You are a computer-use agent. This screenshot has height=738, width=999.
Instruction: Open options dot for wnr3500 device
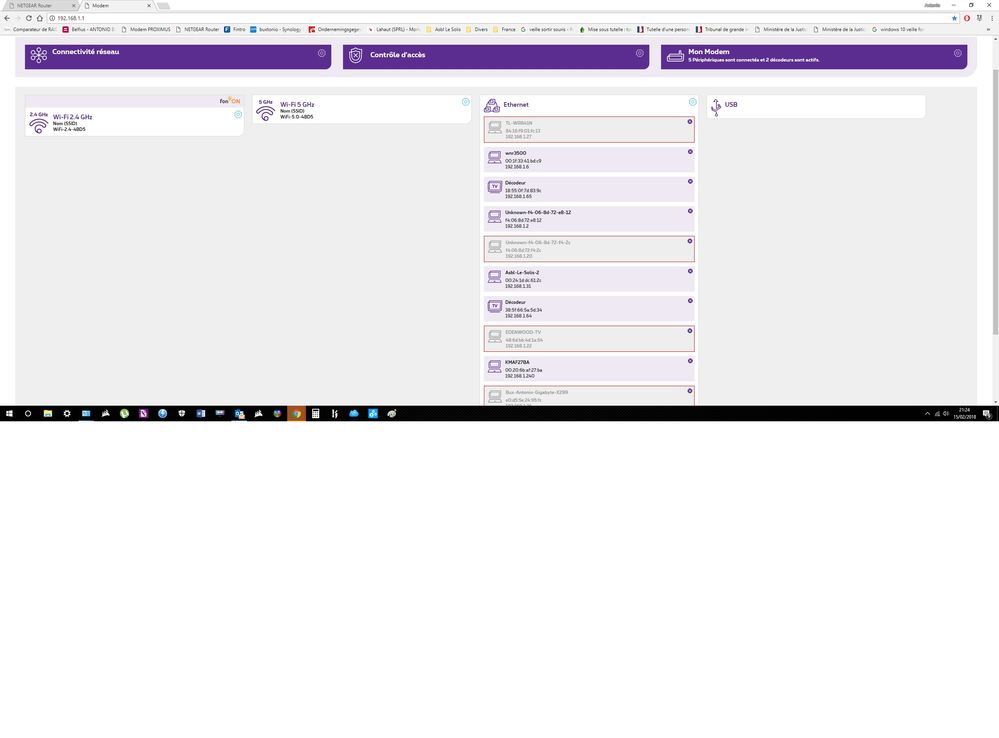(690, 152)
